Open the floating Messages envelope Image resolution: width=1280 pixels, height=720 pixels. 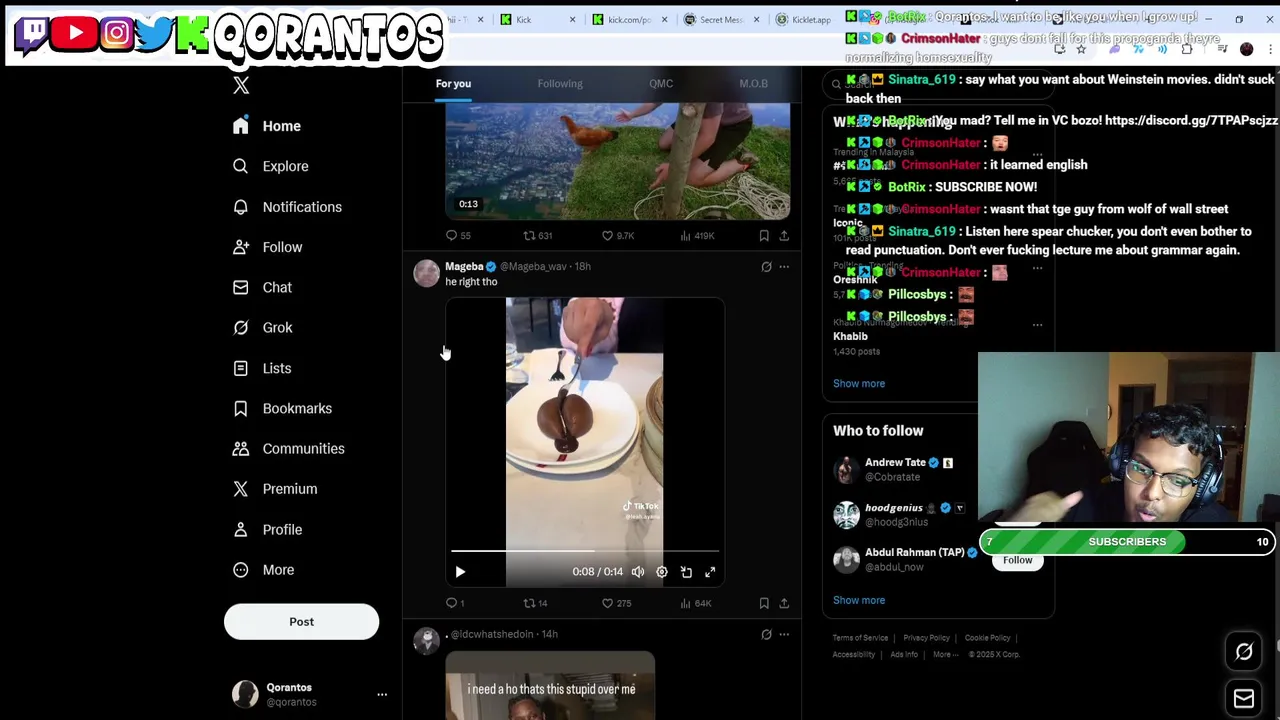[x=1244, y=698]
